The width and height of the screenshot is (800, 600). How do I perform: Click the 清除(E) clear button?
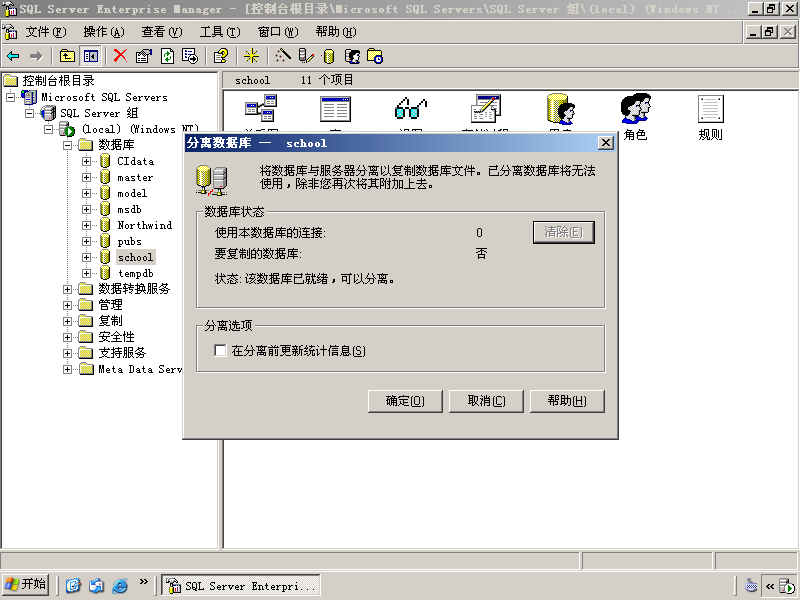564,232
